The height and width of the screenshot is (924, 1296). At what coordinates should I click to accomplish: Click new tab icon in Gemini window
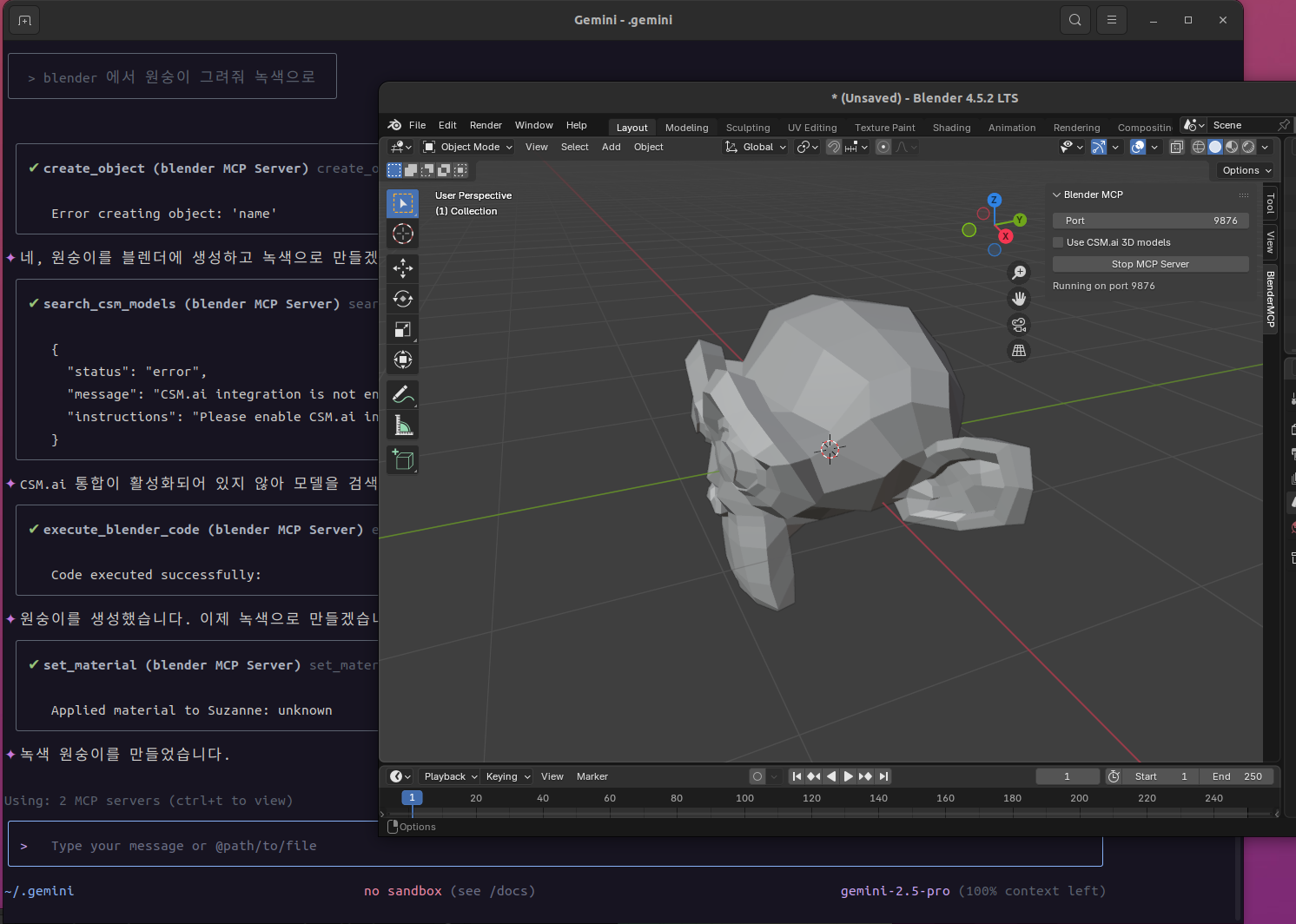click(24, 20)
